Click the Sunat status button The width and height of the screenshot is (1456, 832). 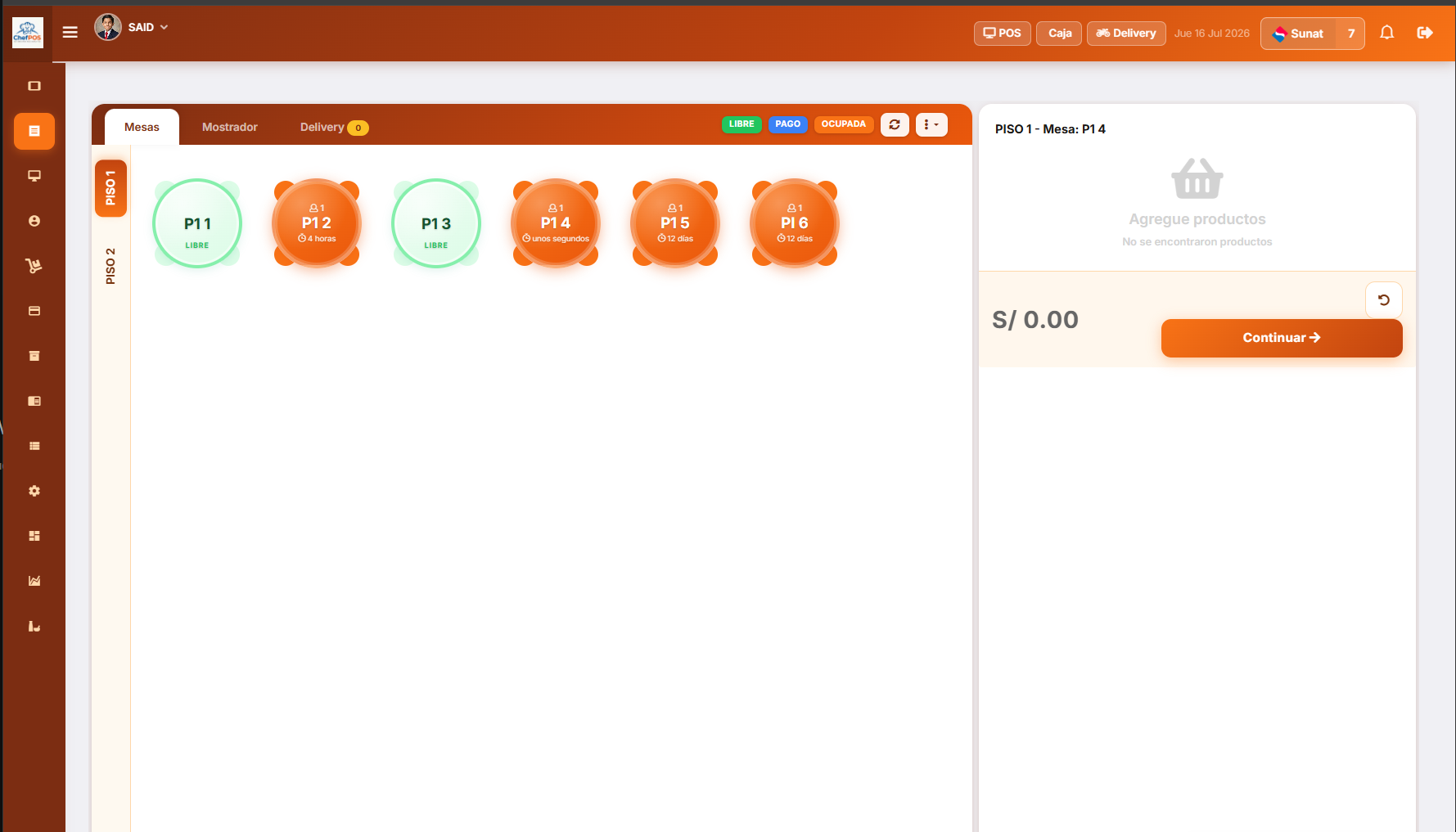click(x=1299, y=34)
